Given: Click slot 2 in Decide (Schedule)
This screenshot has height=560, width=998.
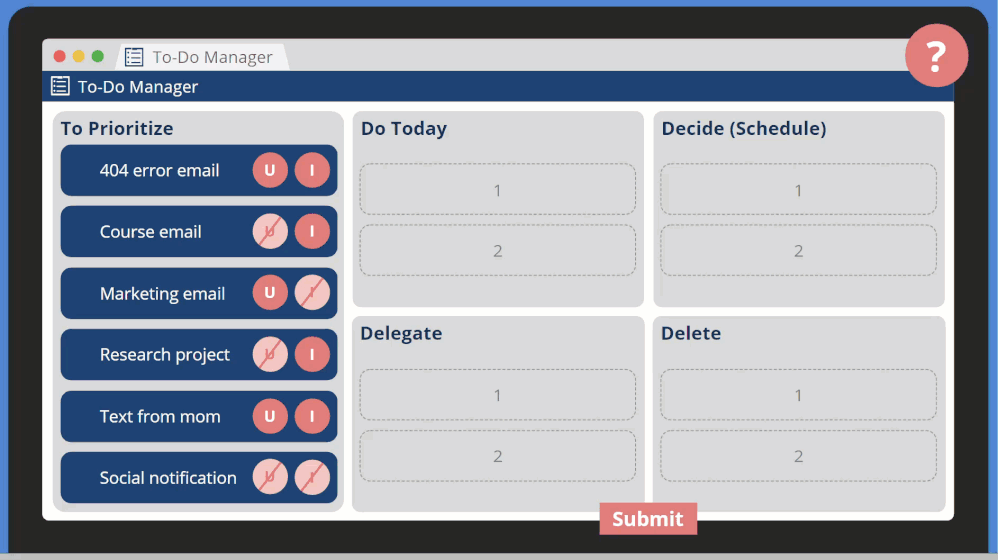Looking at the screenshot, I should click(x=798, y=251).
